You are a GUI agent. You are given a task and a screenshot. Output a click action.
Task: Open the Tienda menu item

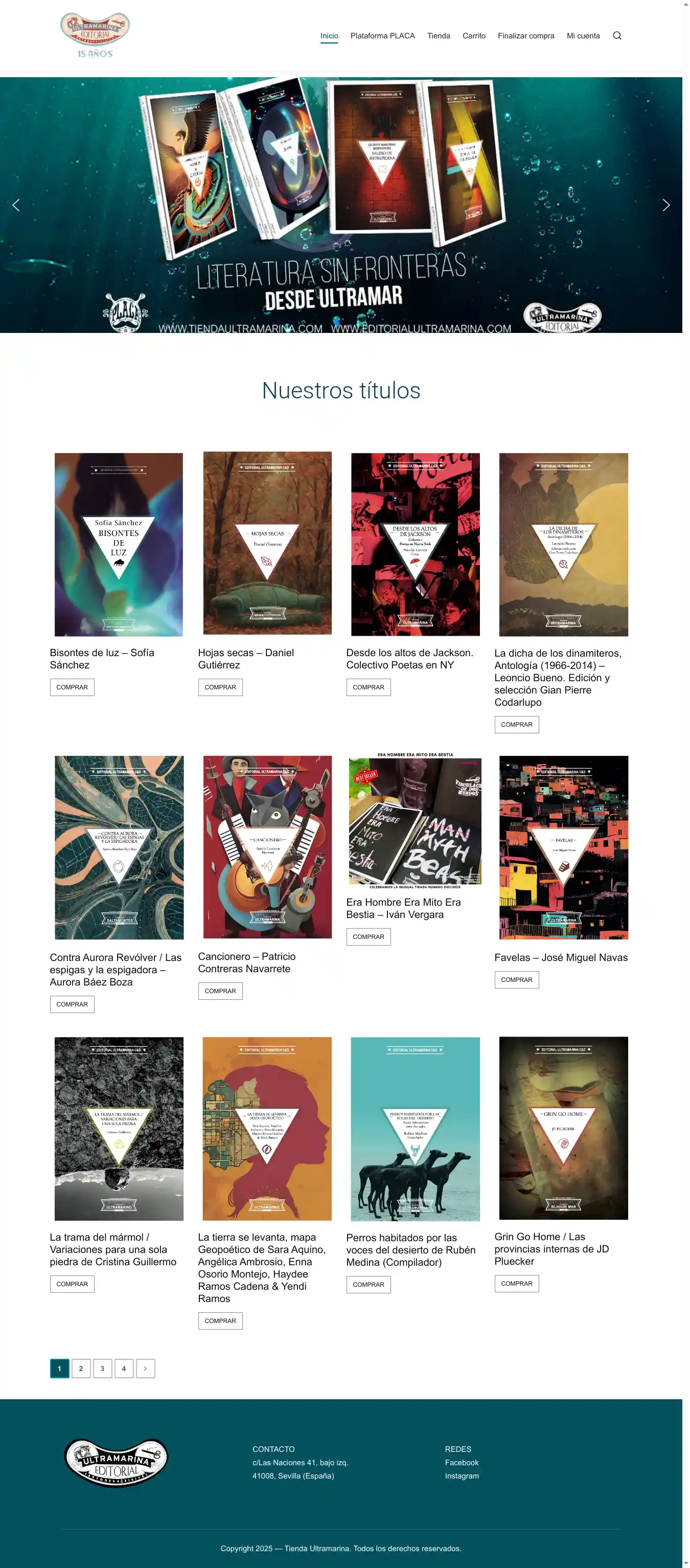tap(439, 36)
